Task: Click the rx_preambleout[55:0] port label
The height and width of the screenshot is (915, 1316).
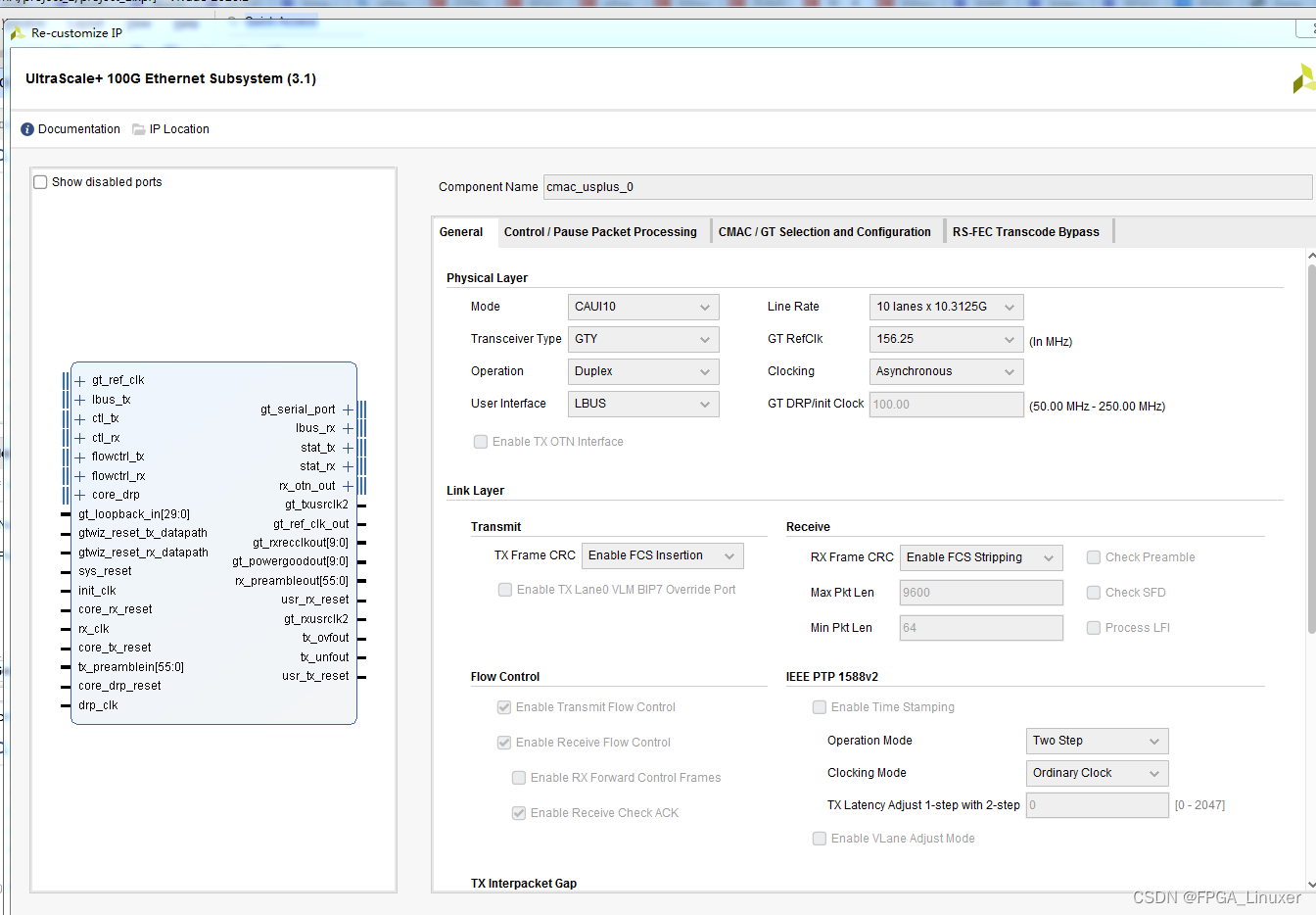Action: pyautogui.click(x=292, y=581)
